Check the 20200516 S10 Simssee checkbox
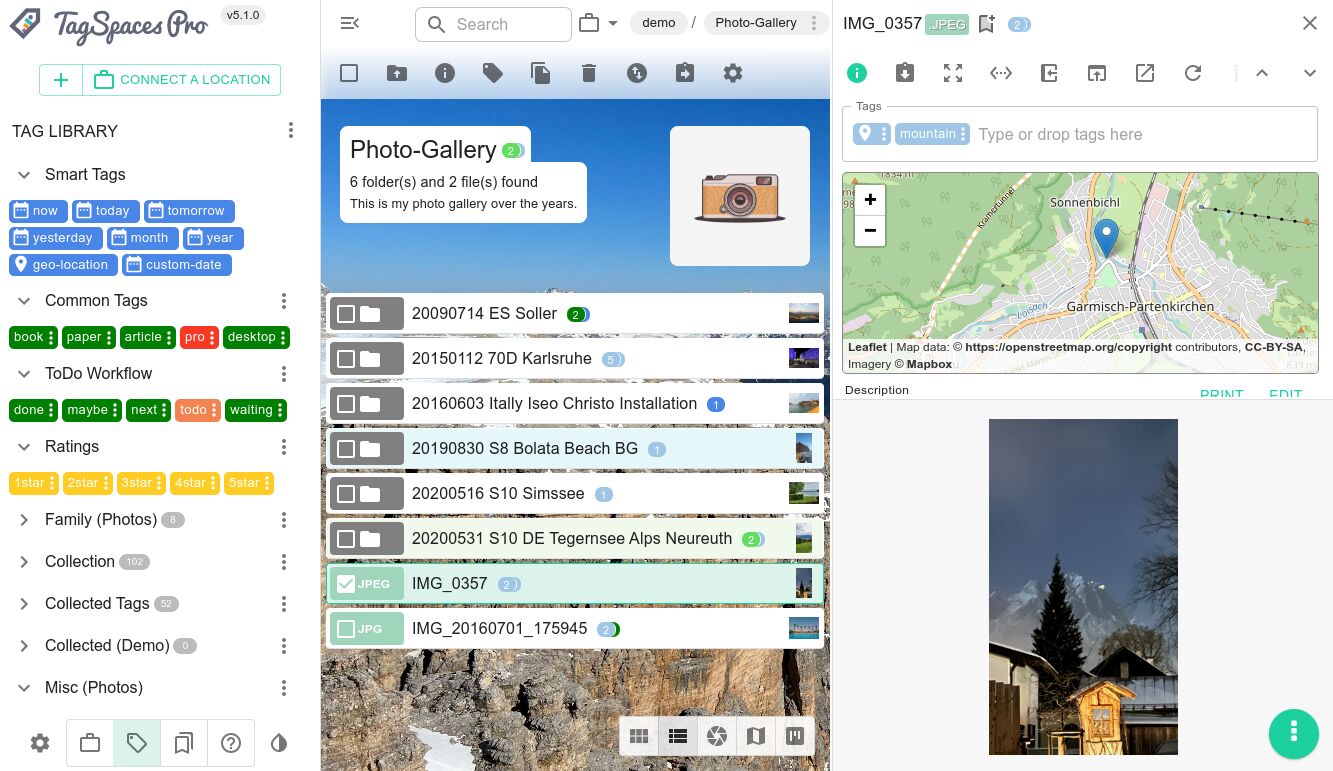The width and height of the screenshot is (1333, 771). tap(346, 494)
